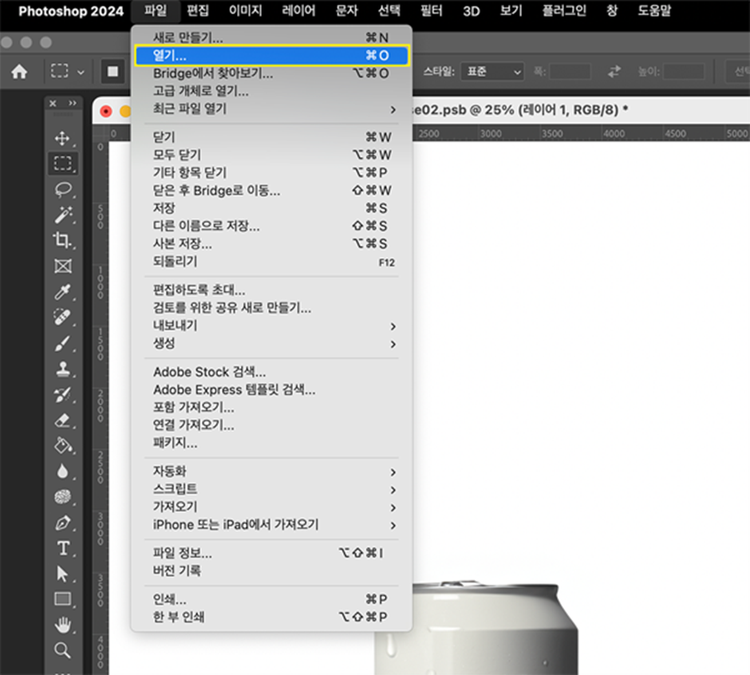Select the Pen tool
The height and width of the screenshot is (675, 750).
pos(63,523)
